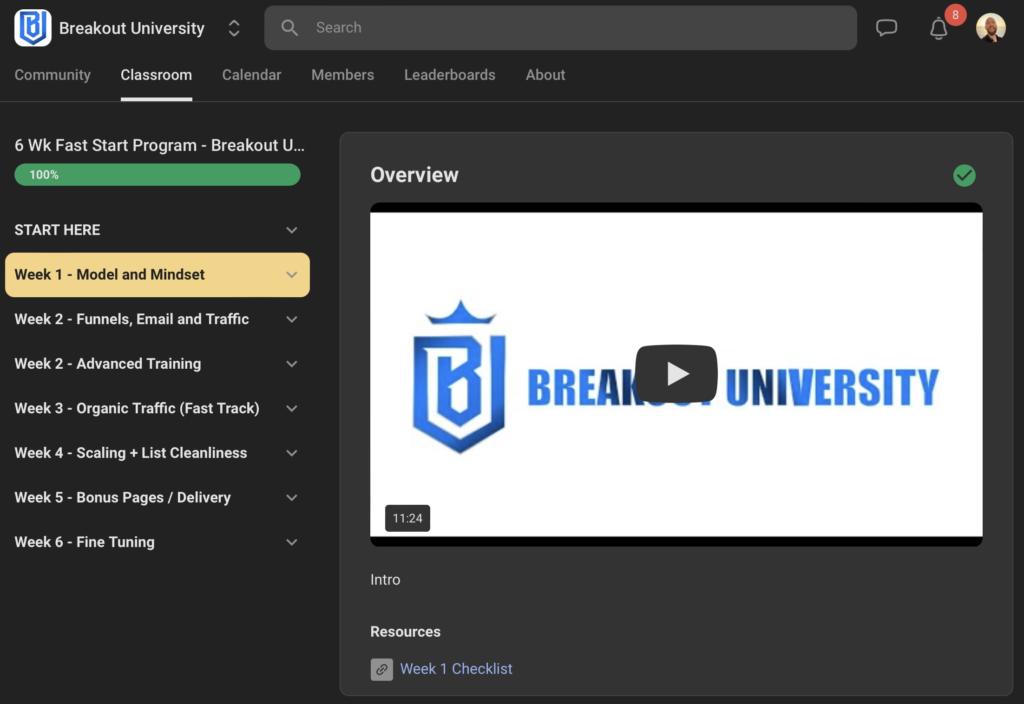Play the Overview video
Image resolution: width=1024 pixels, height=704 pixels.
676,374
